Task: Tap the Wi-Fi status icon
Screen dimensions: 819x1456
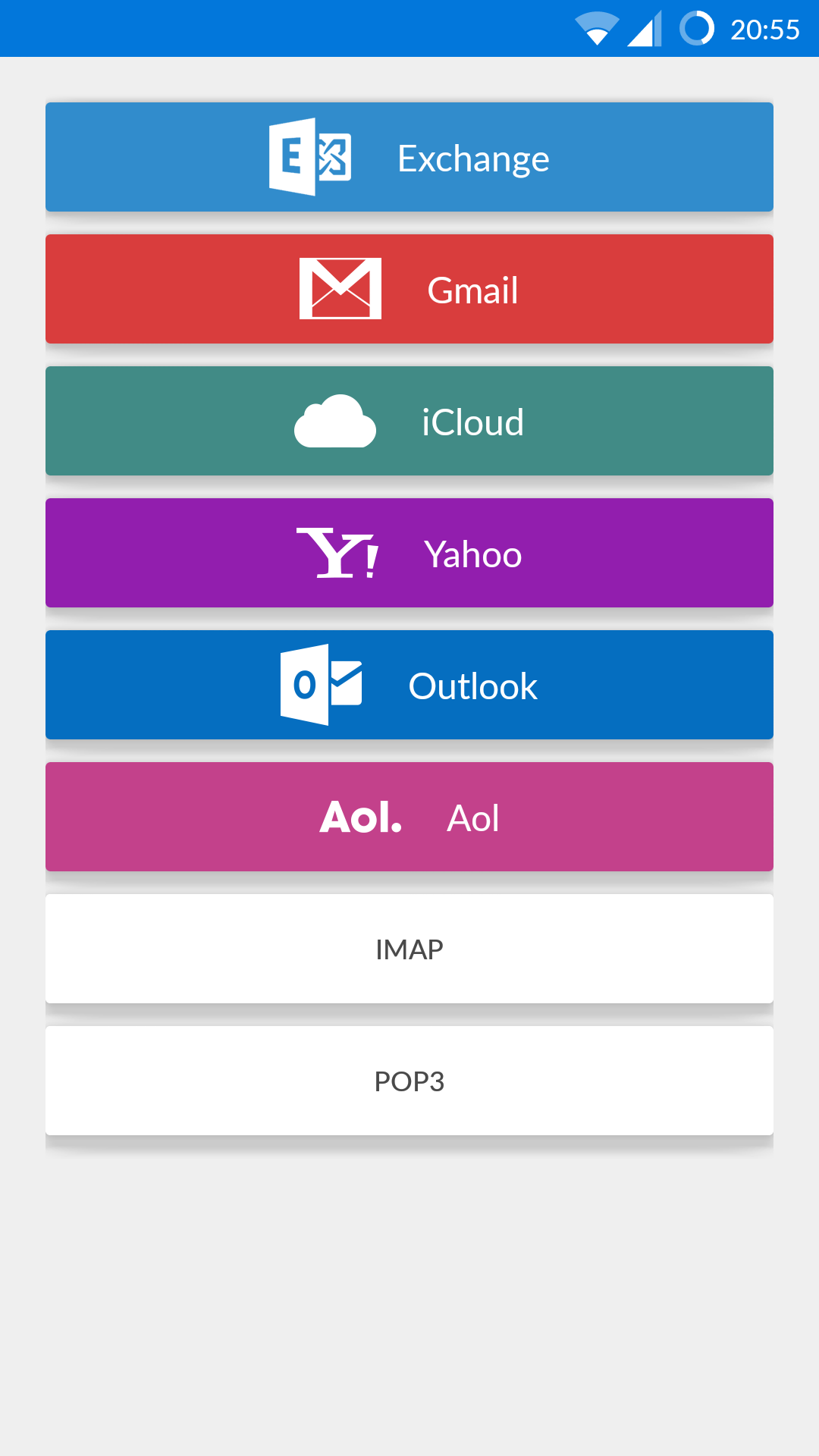Action: click(x=598, y=29)
